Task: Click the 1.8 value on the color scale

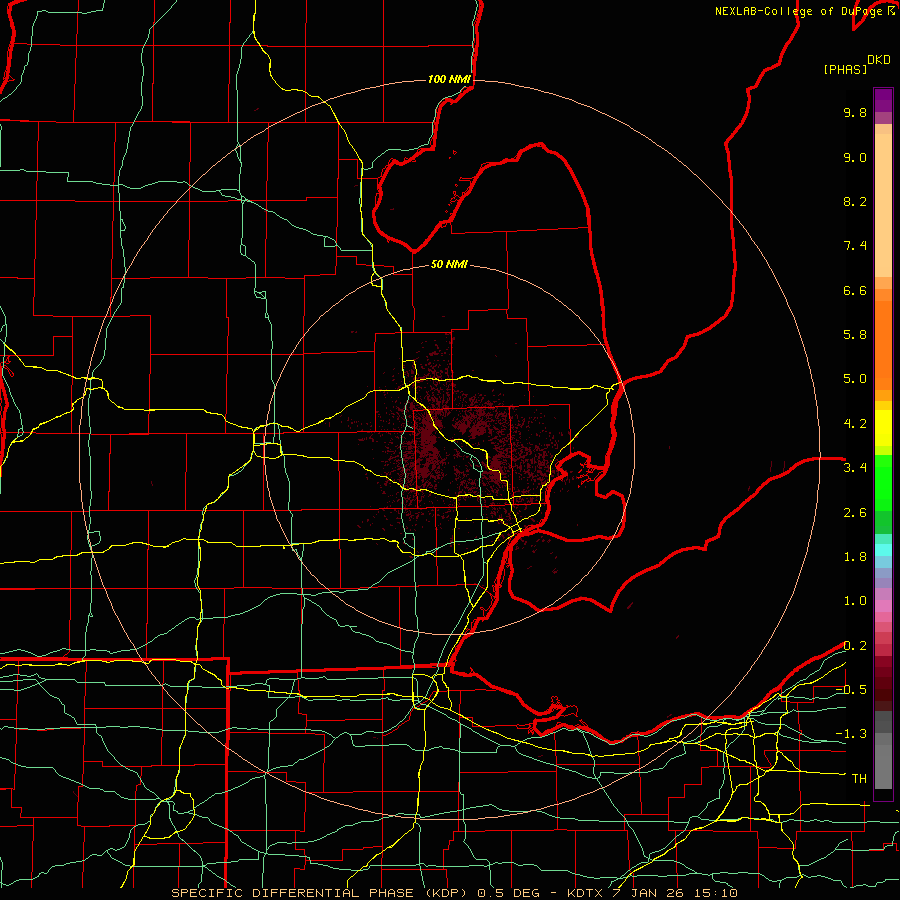Action: click(x=855, y=557)
